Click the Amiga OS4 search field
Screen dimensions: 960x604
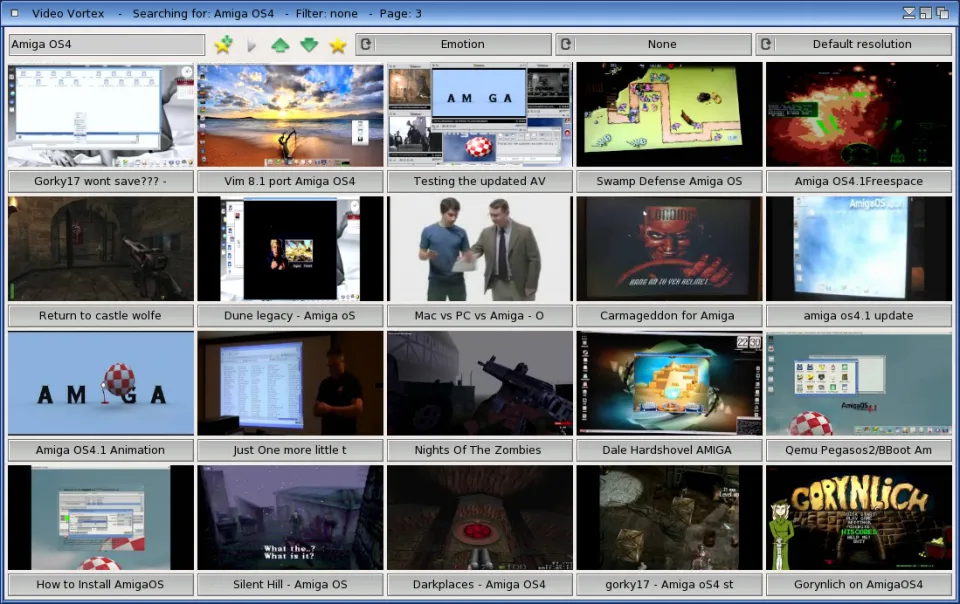coord(106,44)
